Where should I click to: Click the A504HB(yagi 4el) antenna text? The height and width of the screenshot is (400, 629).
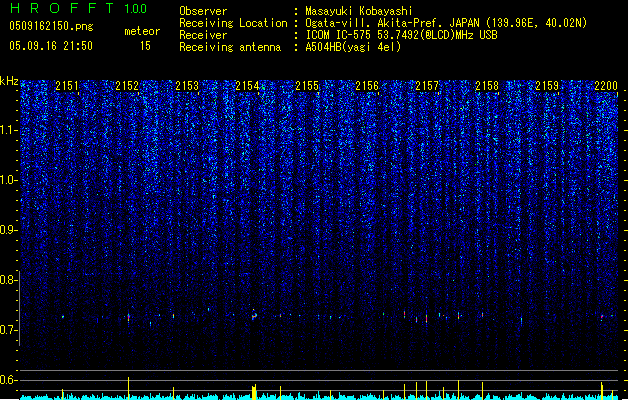[353, 47]
